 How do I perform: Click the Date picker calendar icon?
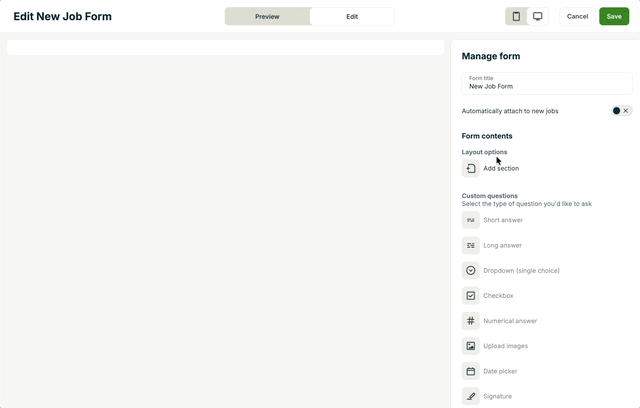tap(471, 371)
